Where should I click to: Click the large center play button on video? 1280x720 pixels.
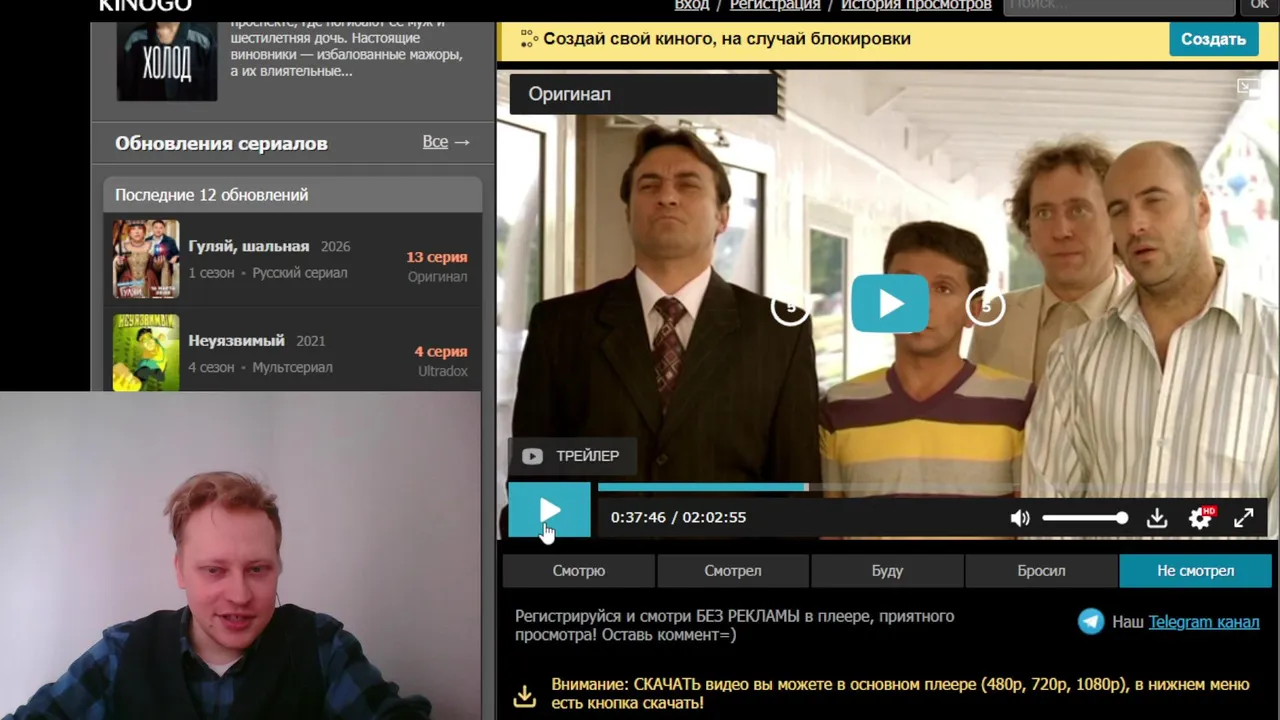tap(890, 303)
